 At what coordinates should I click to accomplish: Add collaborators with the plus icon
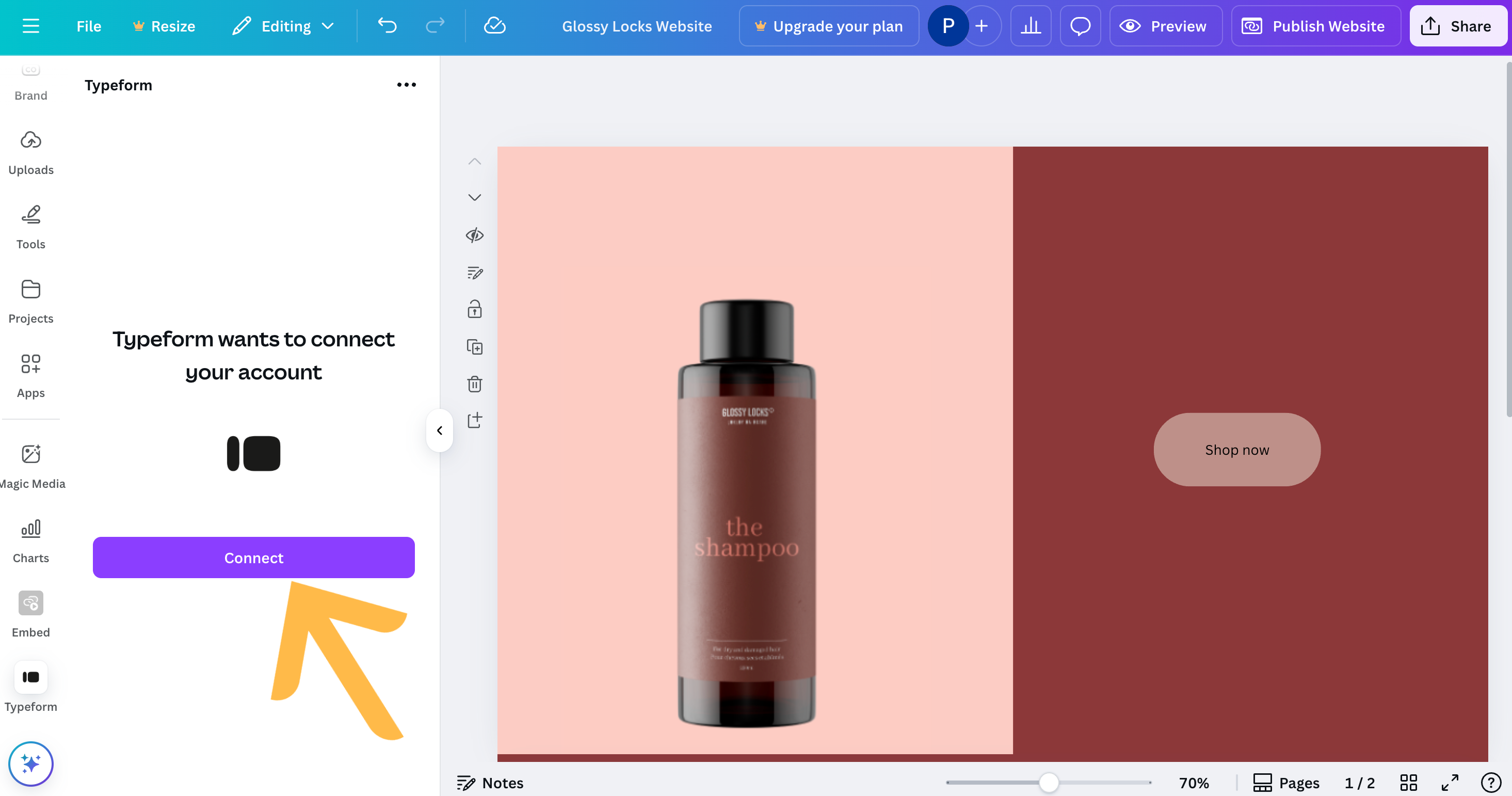click(982, 26)
